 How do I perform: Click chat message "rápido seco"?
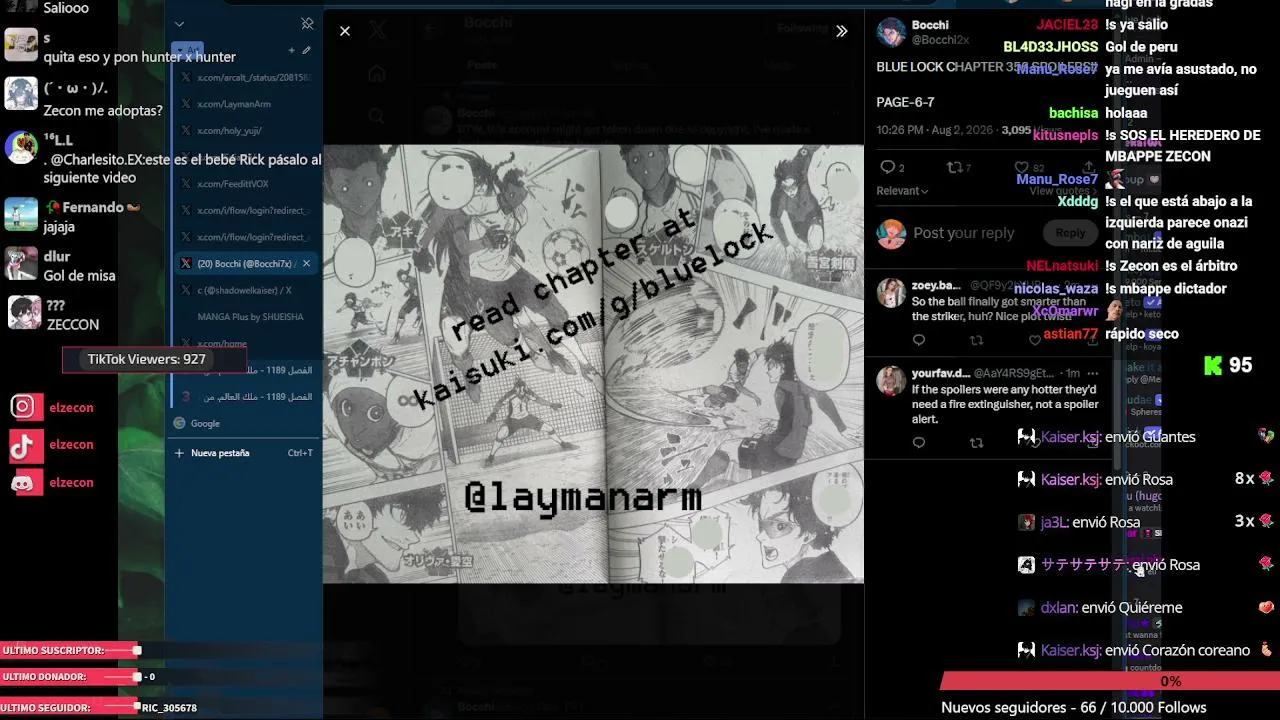tap(1142, 334)
